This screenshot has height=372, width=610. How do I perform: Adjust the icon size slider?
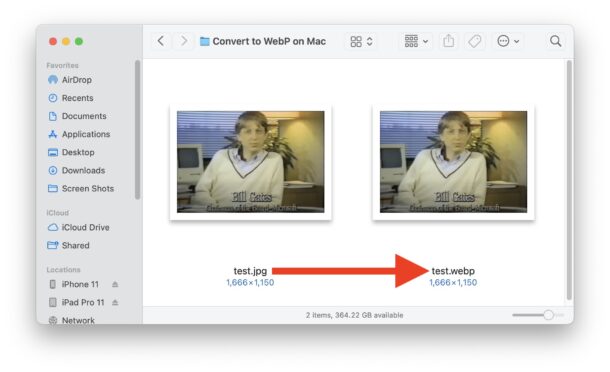[x=538, y=315]
